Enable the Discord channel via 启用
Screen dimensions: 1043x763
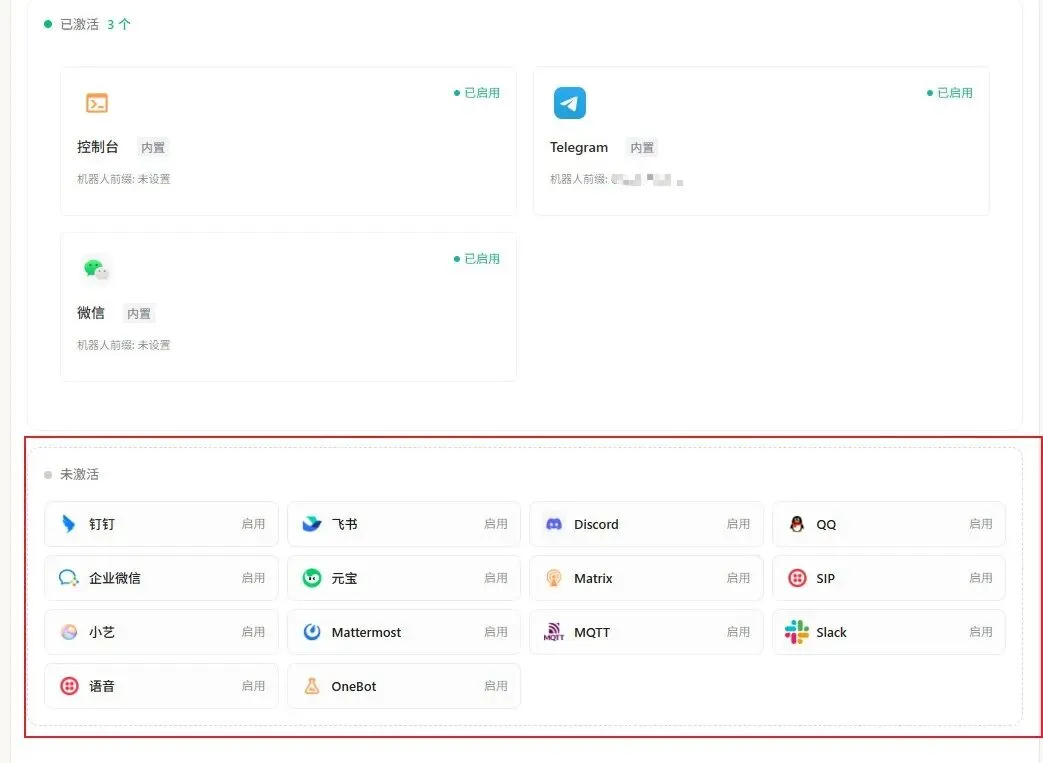pyautogui.click(x=738, y=524)
